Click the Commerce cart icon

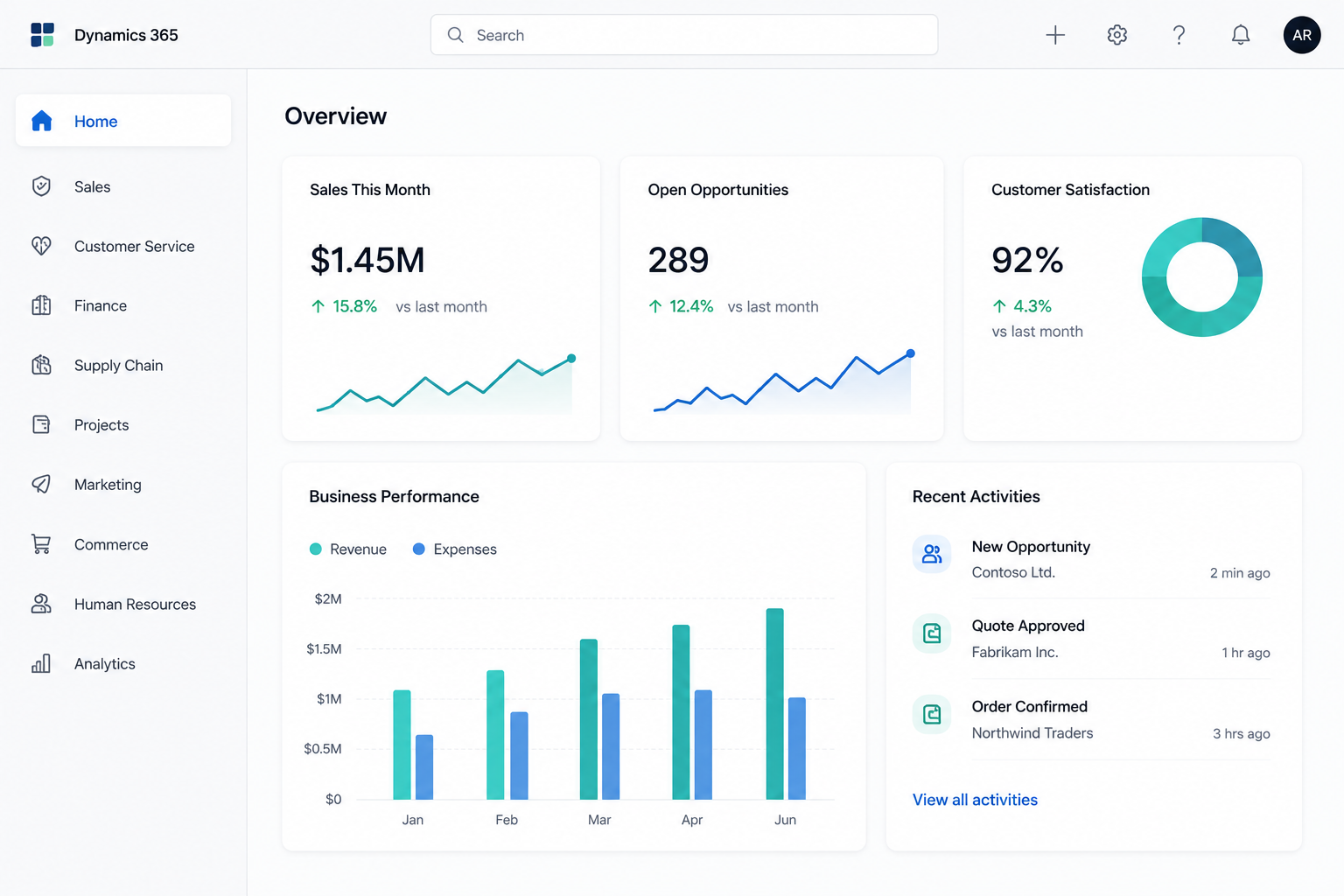pos(41,544)
